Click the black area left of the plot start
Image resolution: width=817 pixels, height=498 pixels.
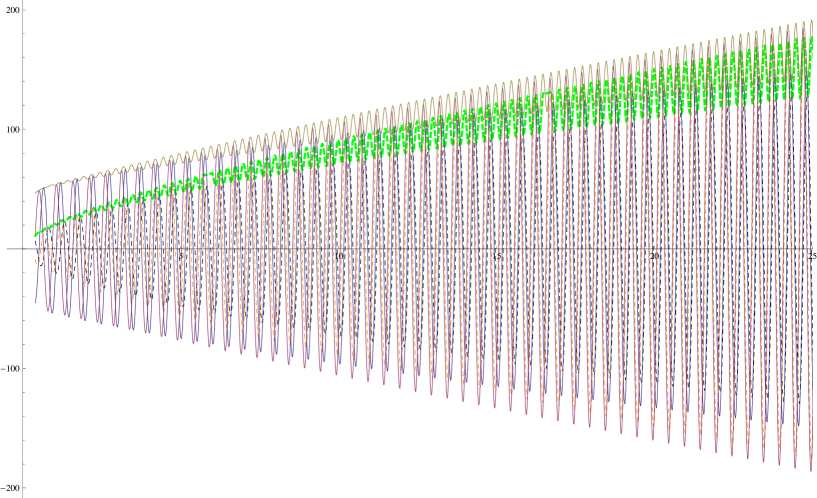[15, 247]
